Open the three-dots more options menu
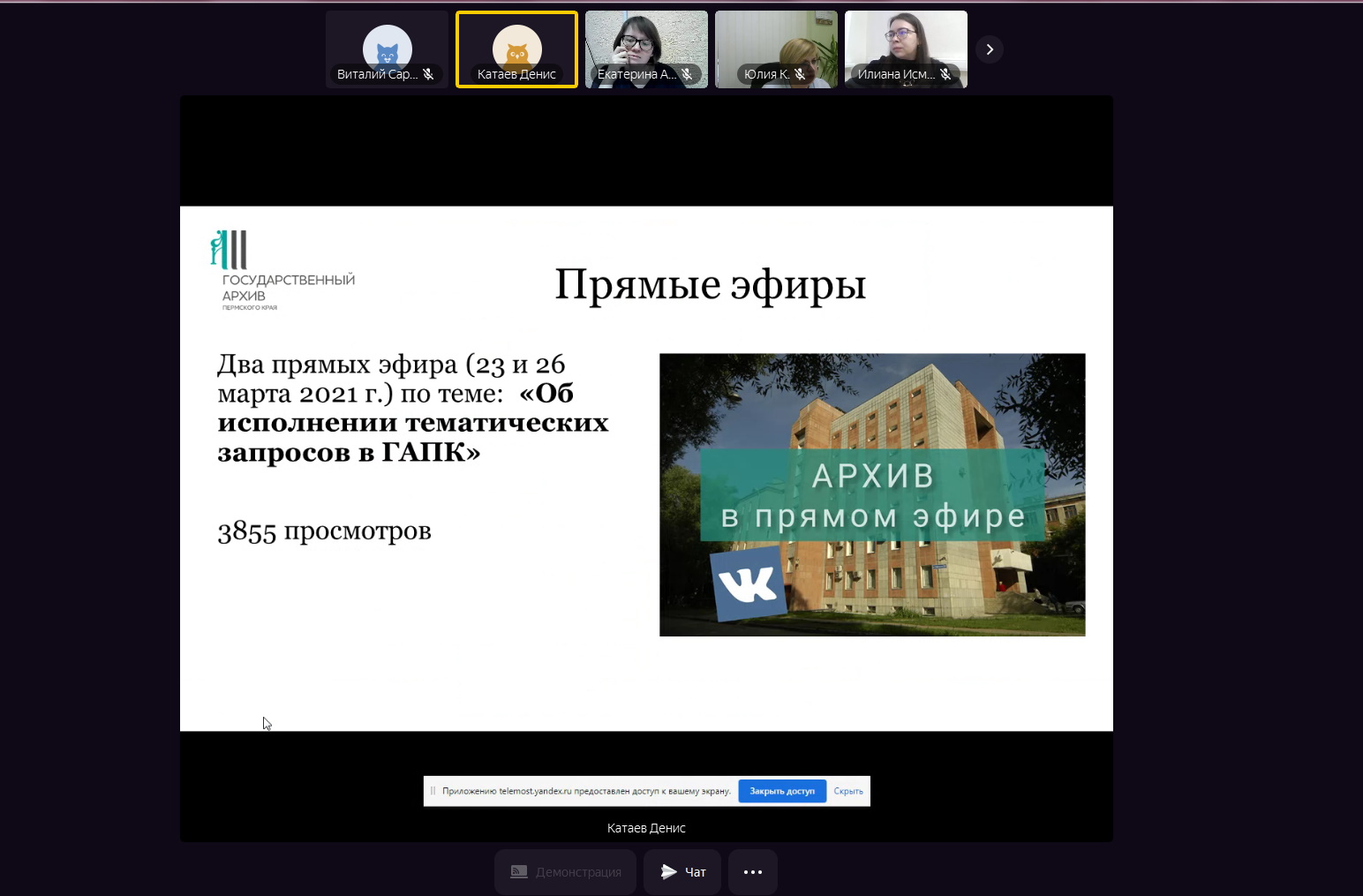Image resolution: width=1363 pixels, height=896 pixels. pyautogui.click(x=753, y=872)
